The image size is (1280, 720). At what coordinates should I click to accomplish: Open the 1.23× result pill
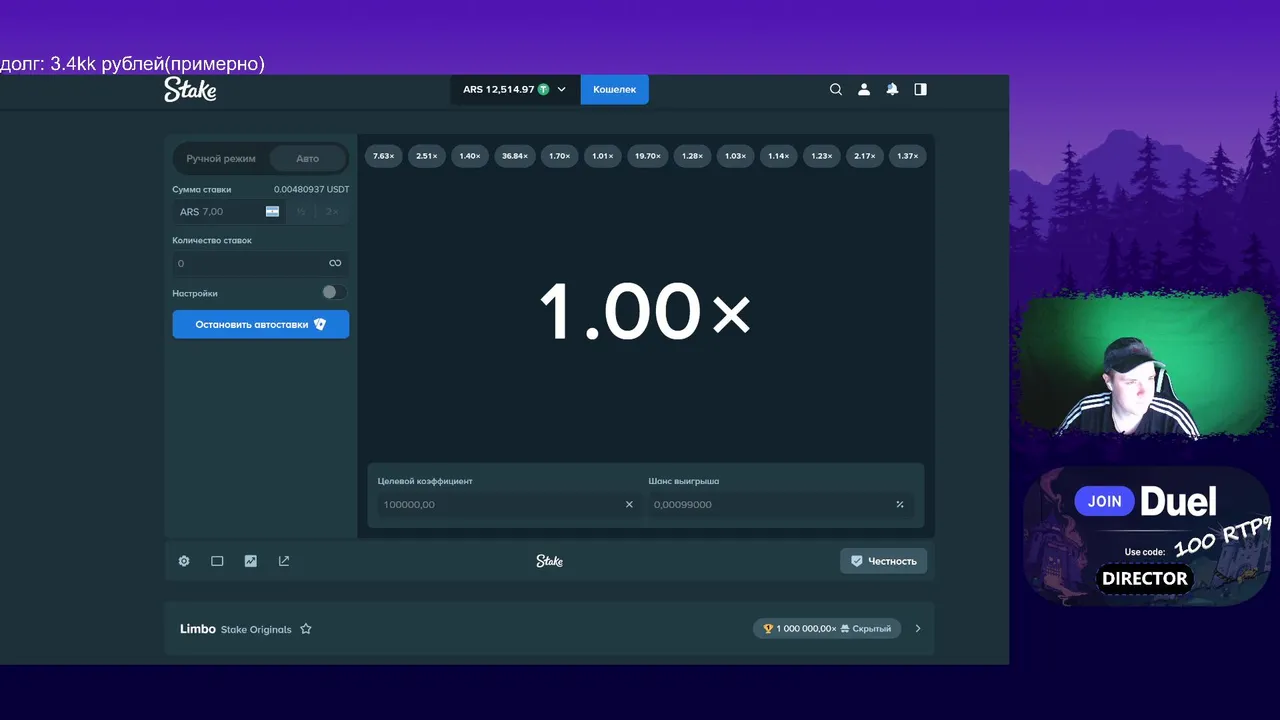click(x=822, y=156)
